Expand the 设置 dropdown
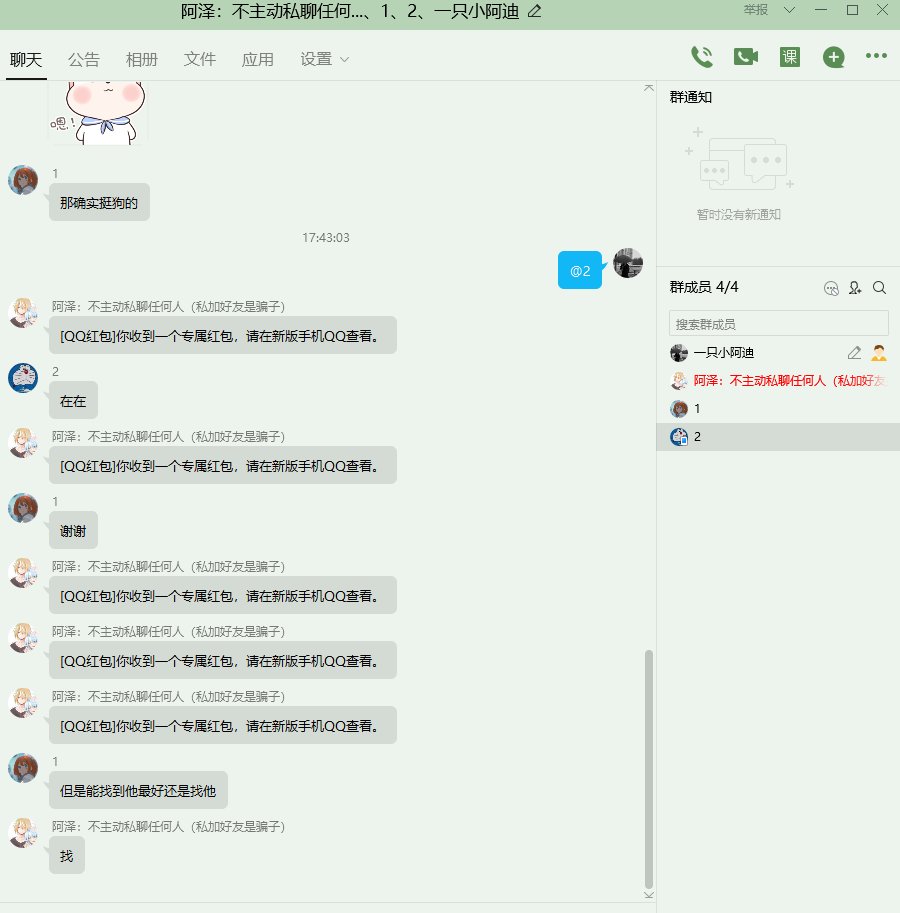The width and height of the screenshot is (900, 913). tap(325, 59)
